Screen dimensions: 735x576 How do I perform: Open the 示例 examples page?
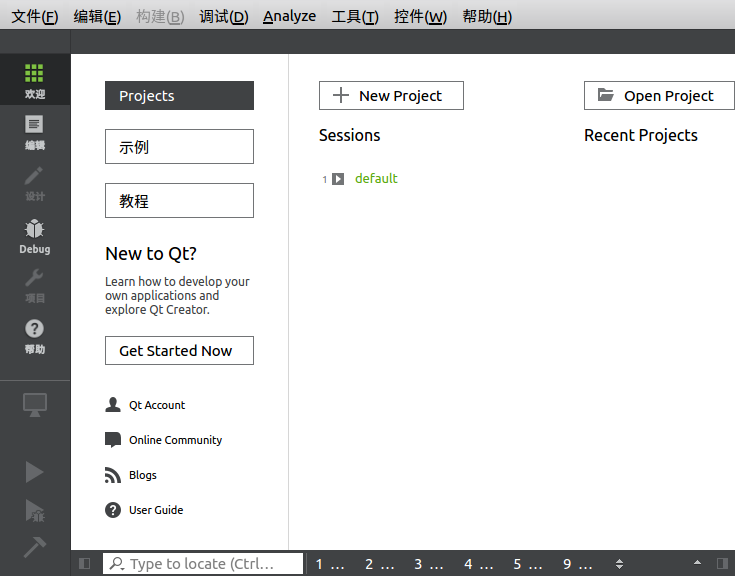coord(180,147)
